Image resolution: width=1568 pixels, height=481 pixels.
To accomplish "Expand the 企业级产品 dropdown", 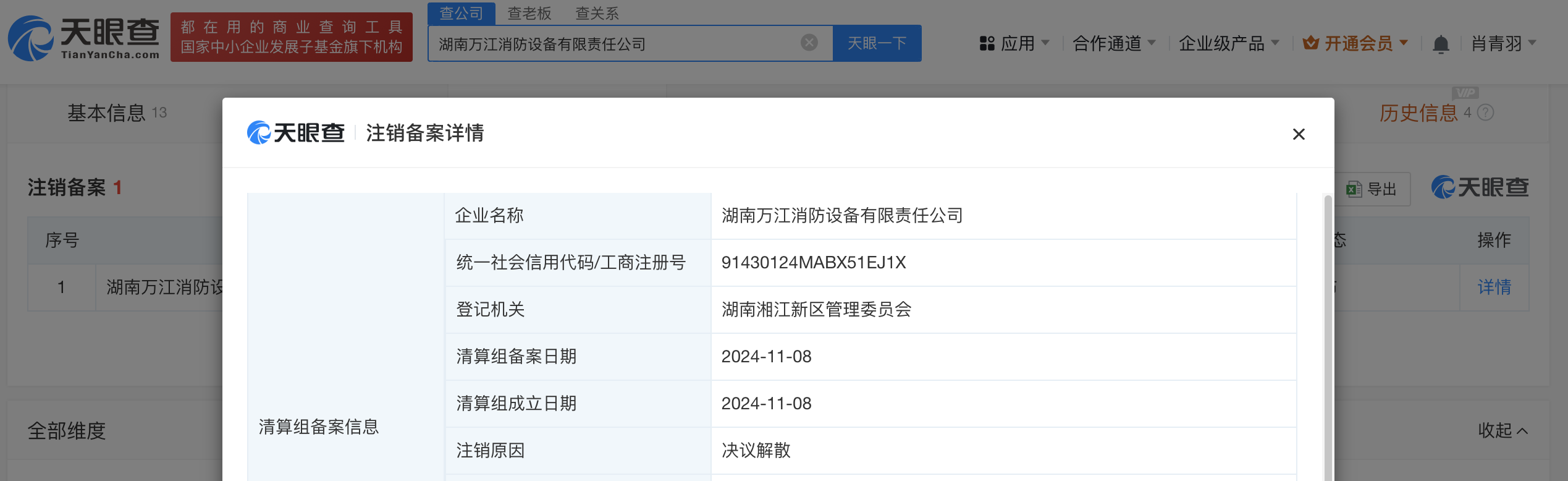I will tap(1228, 43).
